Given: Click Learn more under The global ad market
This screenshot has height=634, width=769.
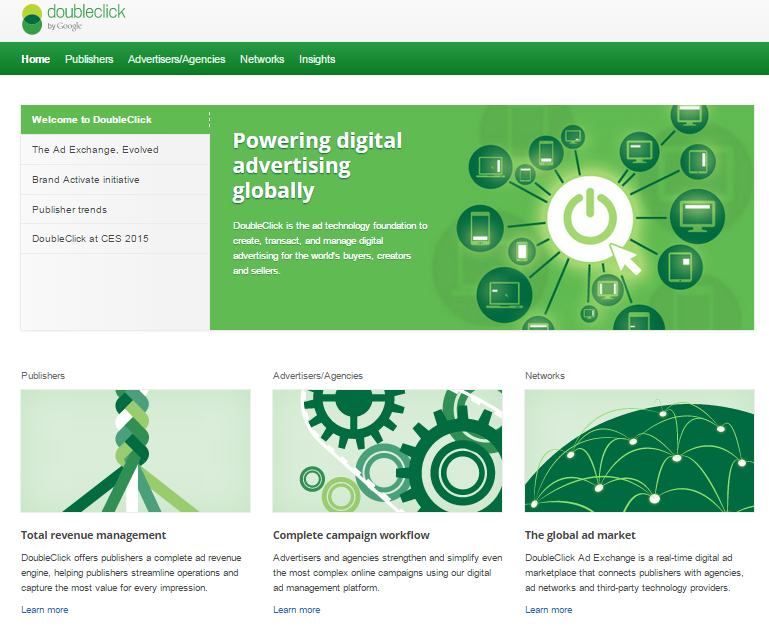Looking at the screenshot, I should tap(549, 609).
